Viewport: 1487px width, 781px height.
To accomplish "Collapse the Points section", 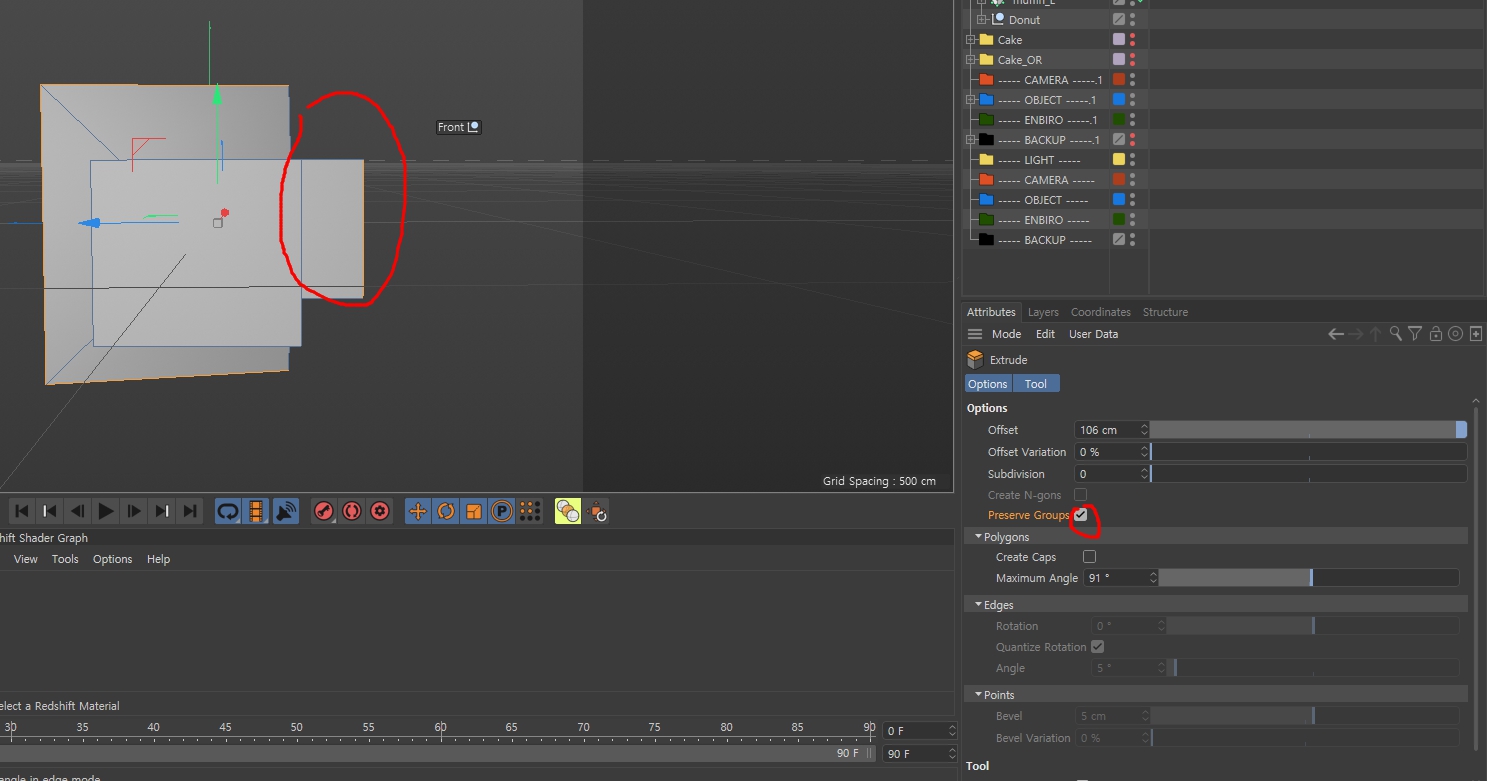I will tap(978, 695).
